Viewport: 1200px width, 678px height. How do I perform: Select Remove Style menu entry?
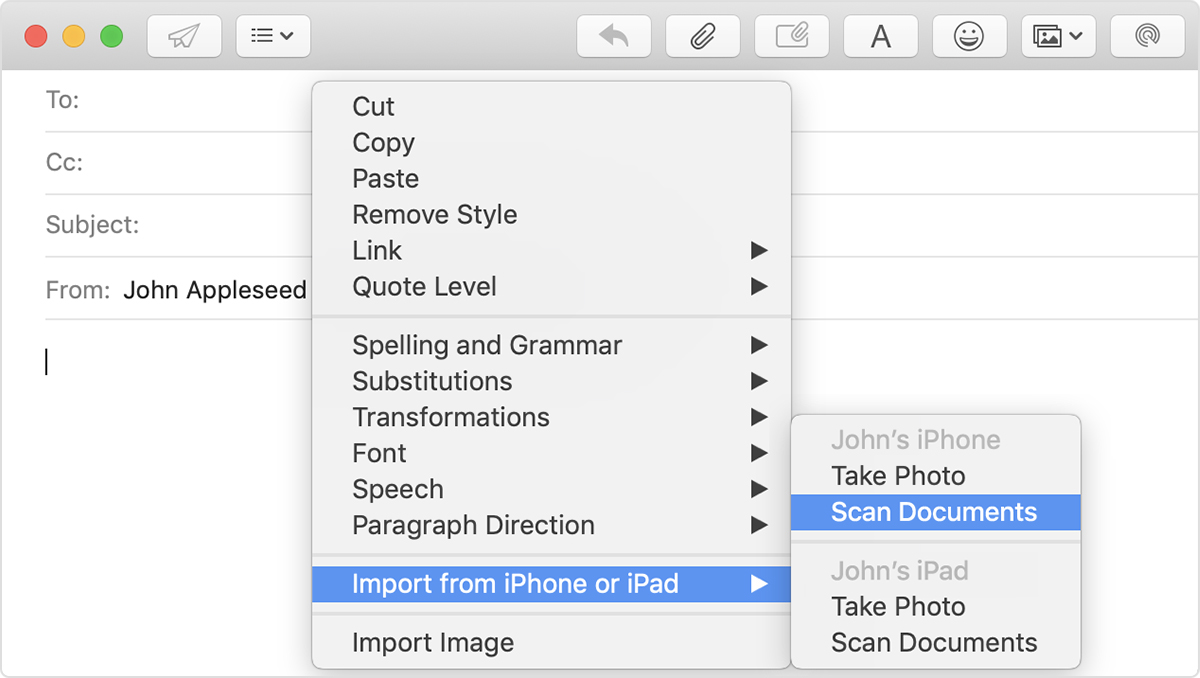coord(551,215)
